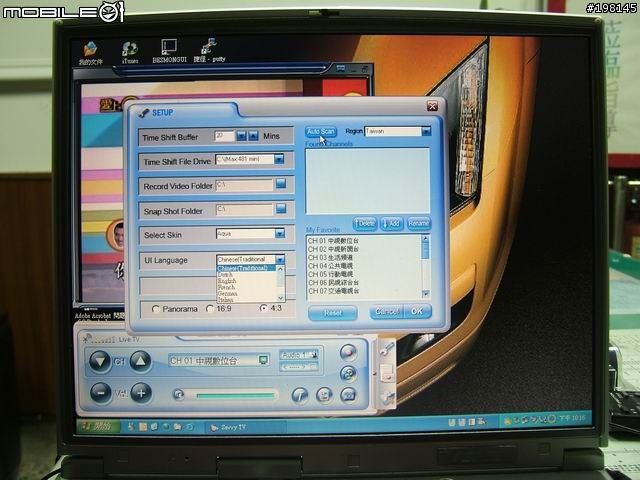Click the Found Channels list box
The height and width of the screenshot is (480, 640).
coord(367,181)
